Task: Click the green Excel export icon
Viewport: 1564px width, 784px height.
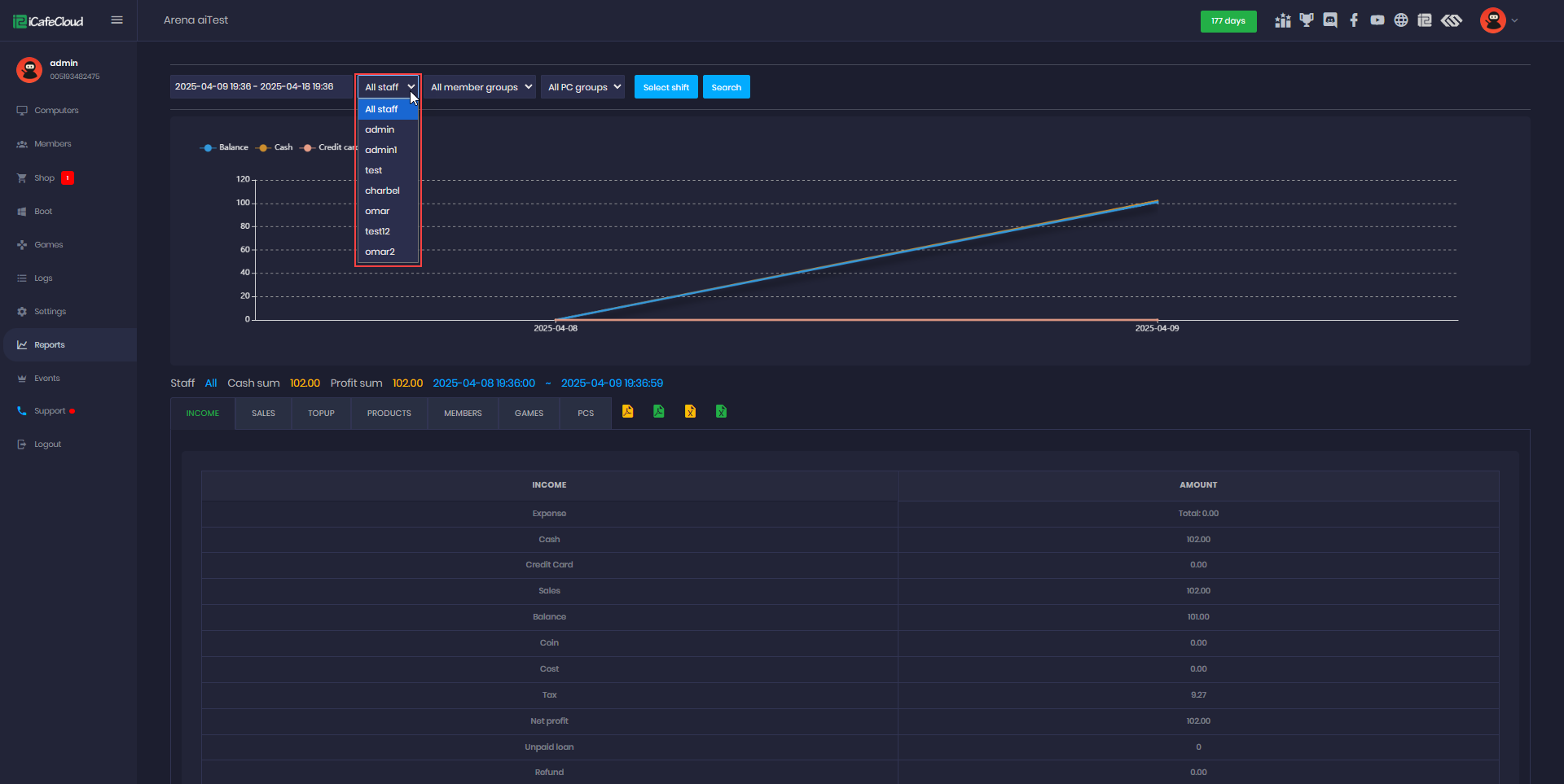Action: [x=721, y=412]
